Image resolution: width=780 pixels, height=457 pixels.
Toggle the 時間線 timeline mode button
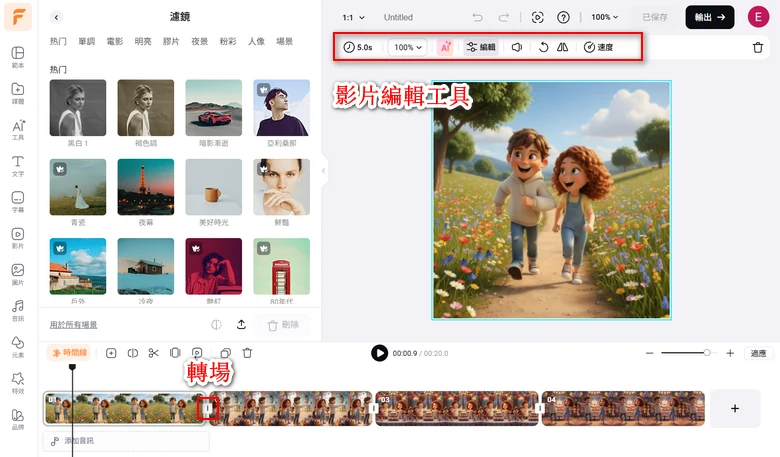pos(70,353)
